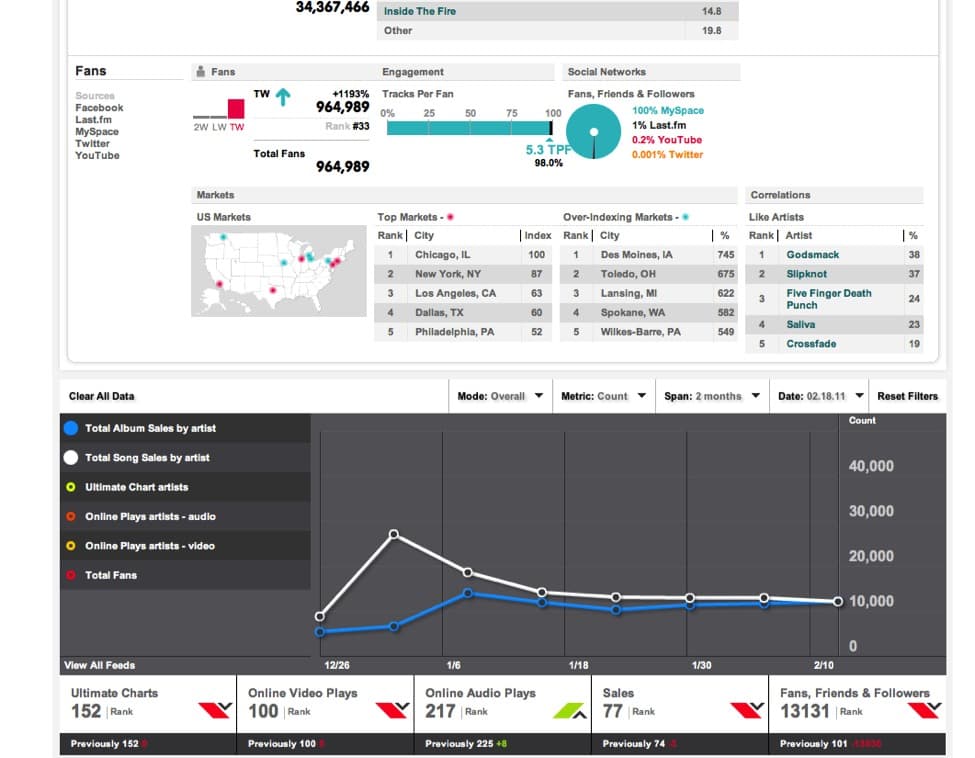This screenshot has height=758, width=975.
Task: Click red down-trend icon on Ultimate Charts
Action: (x=215, y=710)
